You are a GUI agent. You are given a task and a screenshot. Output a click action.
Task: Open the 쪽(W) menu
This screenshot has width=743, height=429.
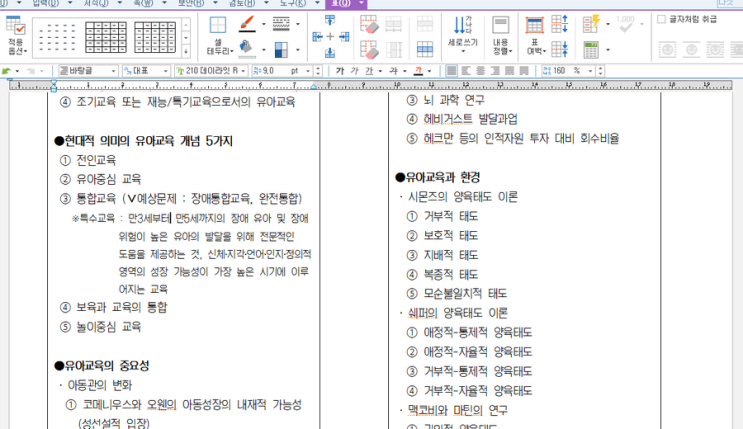(143, 3)
